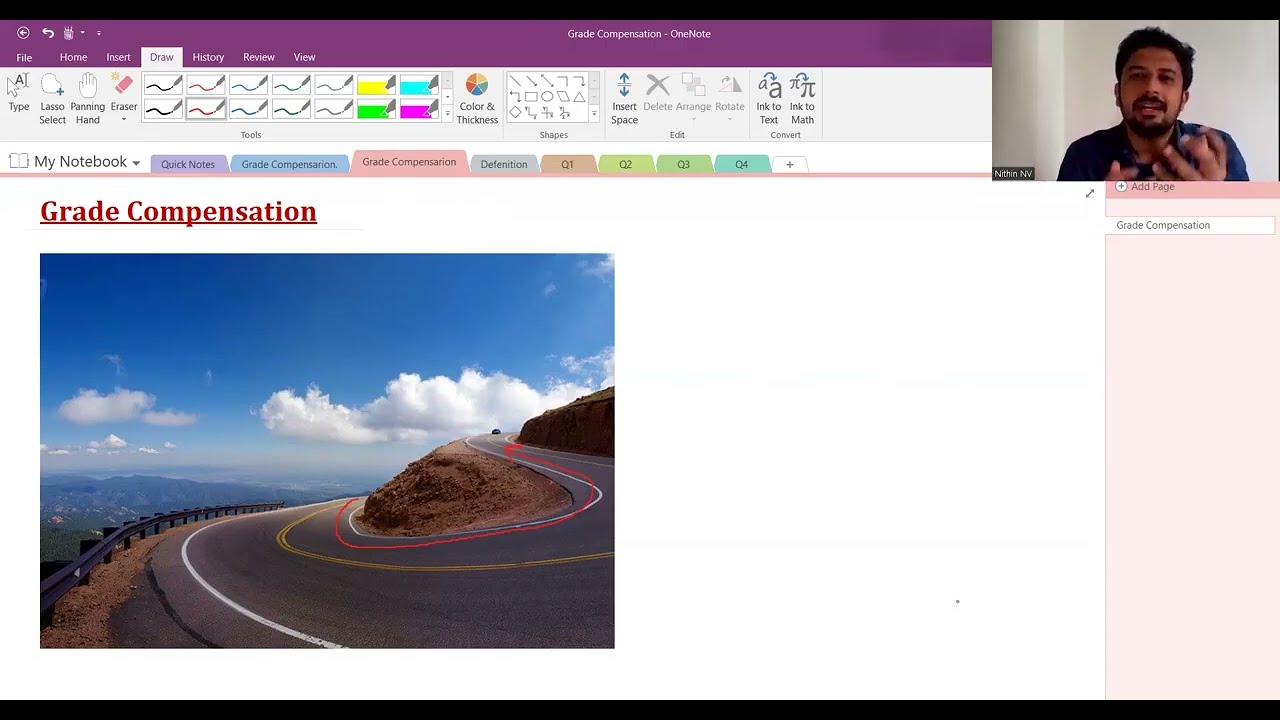The height and width of the screenshot is (720, 1280).
Task: Toggle touch/mouse mode icon
Action: point(69,33)
